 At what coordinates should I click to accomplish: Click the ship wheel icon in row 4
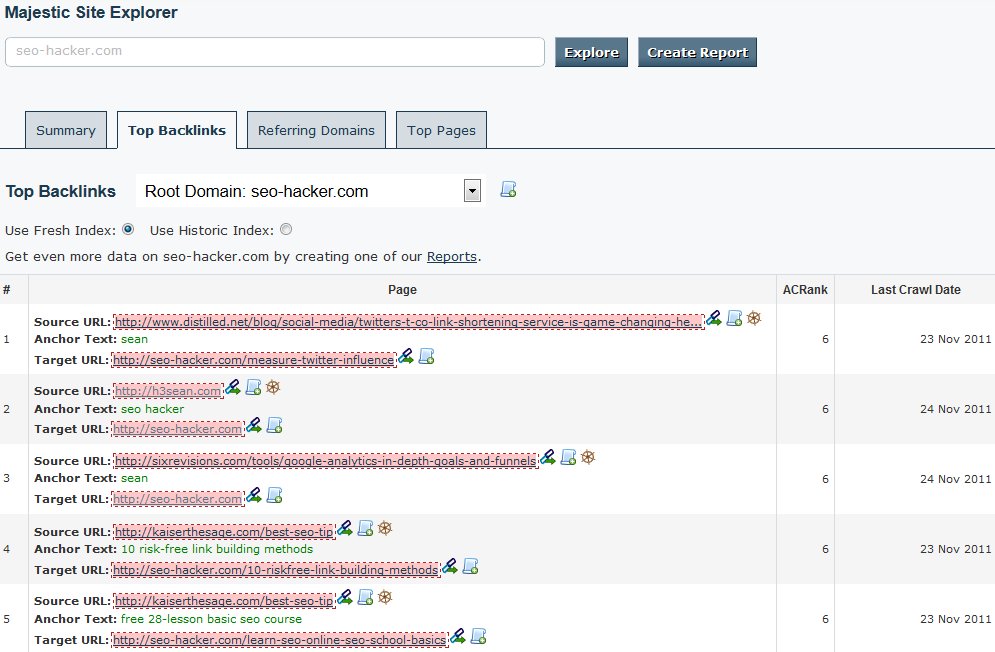[385, 528]
